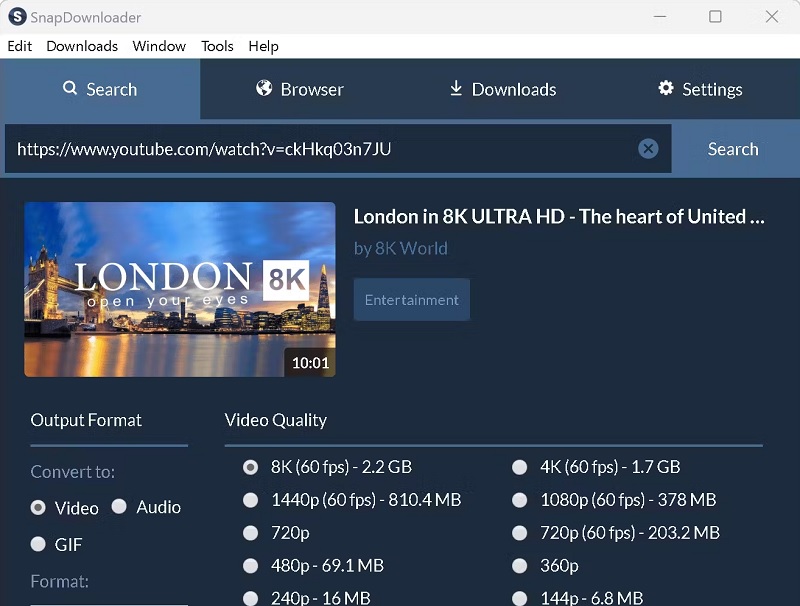
Task: Clear the URL with the X icon
Action: 648,148
